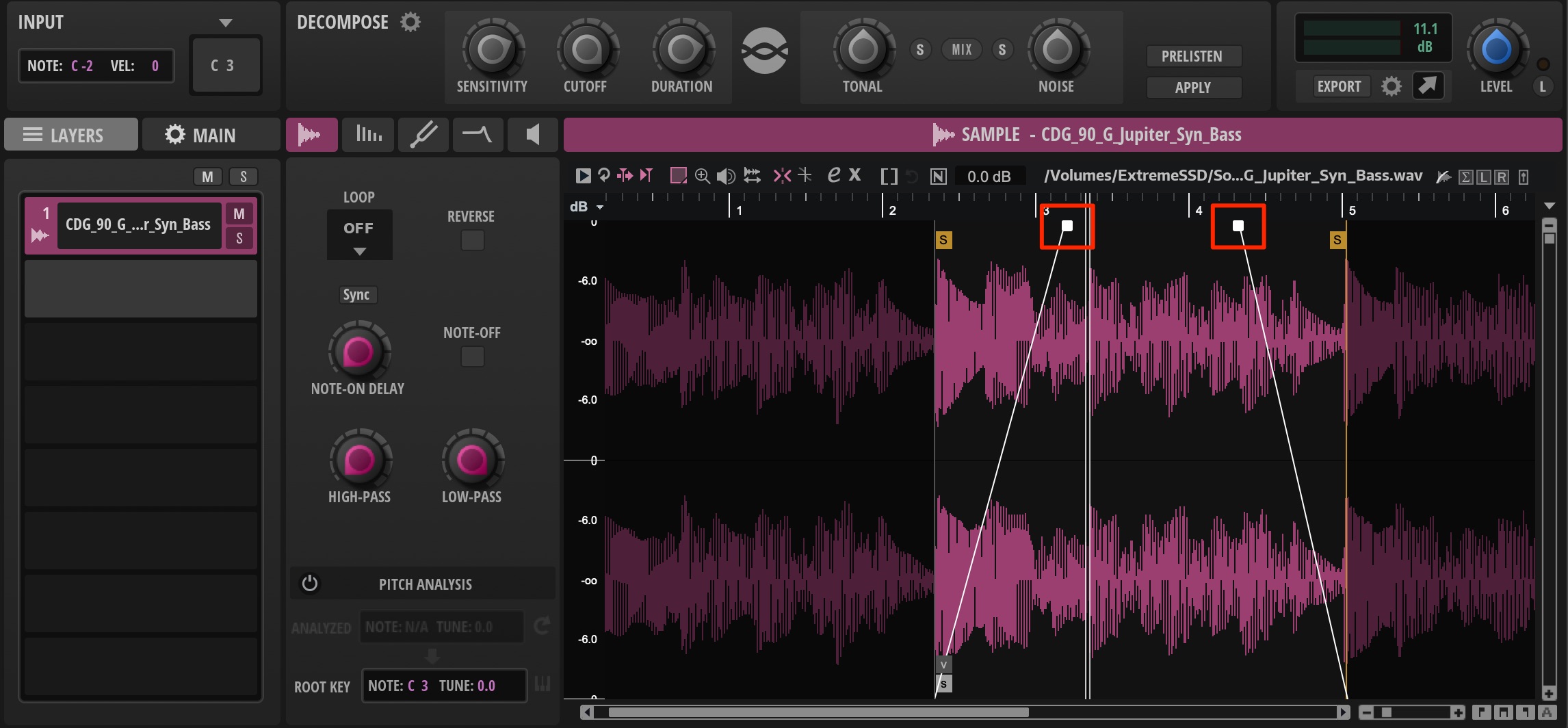Click the APPLY button
Screen dimensions: 1568x728
[x=1192, y=88]
